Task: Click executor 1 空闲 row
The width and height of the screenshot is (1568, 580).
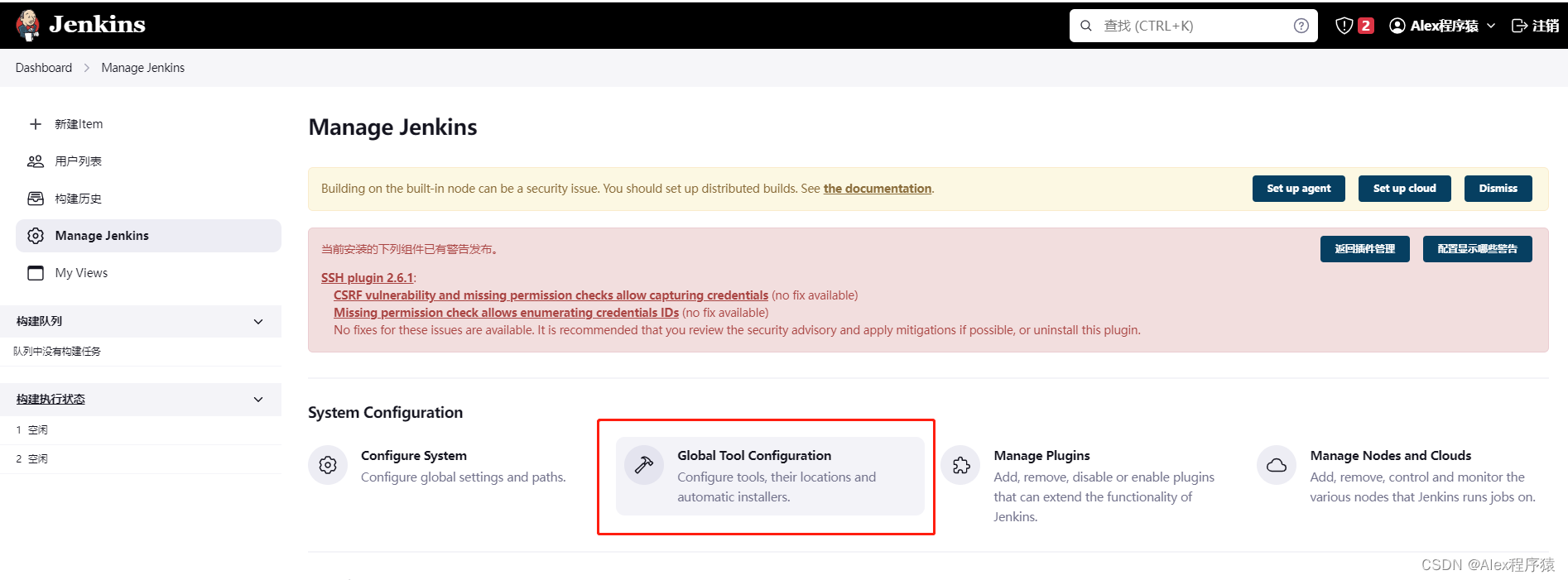Action: coord(141,430)
